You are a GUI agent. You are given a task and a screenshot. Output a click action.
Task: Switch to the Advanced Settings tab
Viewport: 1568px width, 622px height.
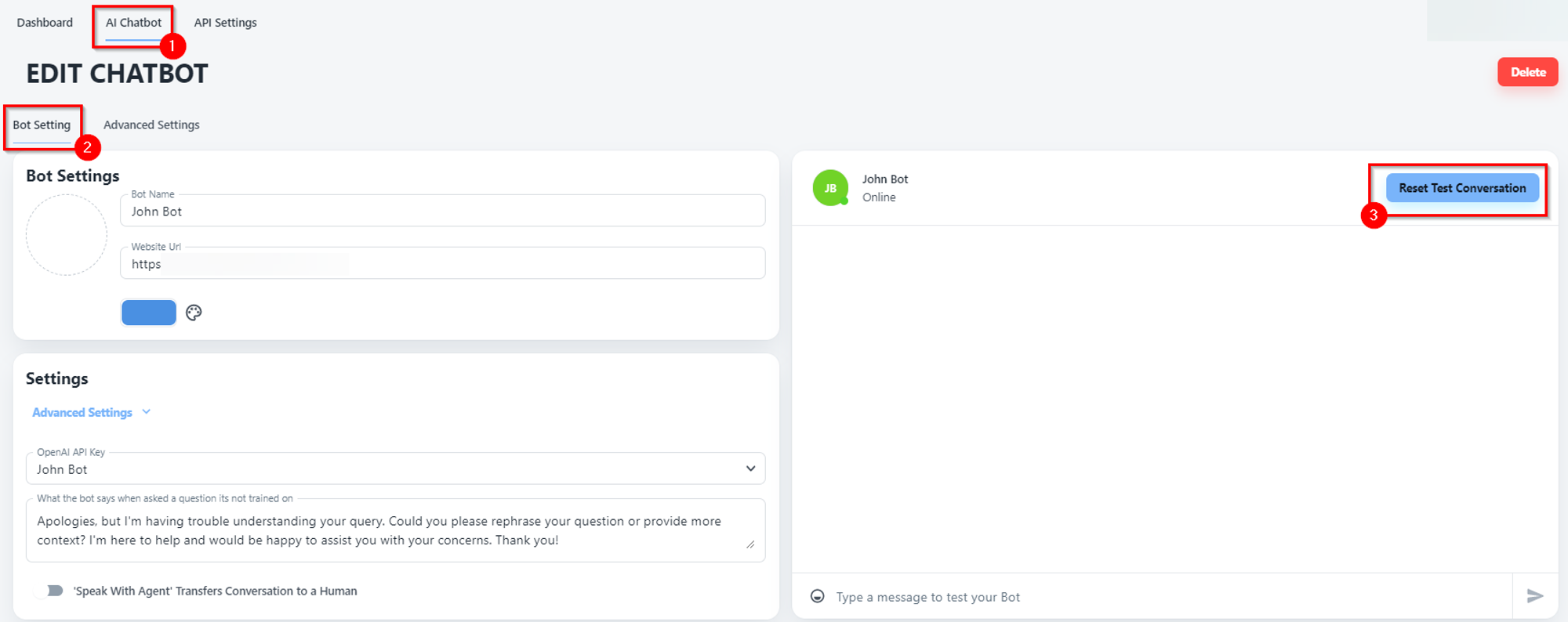pos(151,125)
